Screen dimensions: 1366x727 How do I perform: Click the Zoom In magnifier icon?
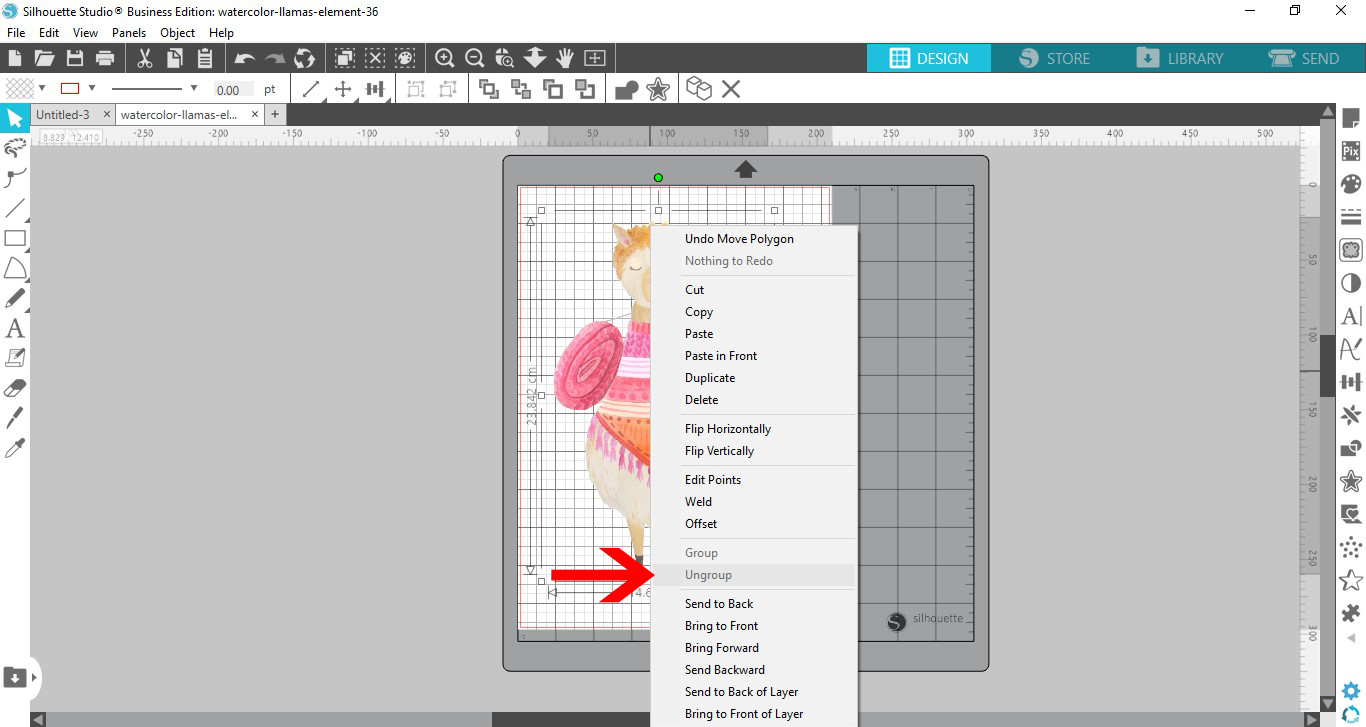click(x=445, y=58)
